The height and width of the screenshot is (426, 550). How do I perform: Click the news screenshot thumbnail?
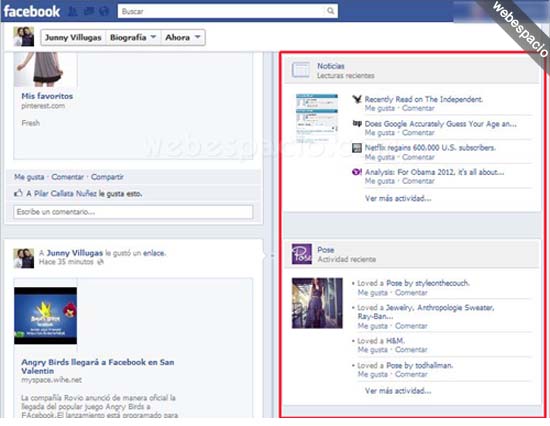pos(317,118)
